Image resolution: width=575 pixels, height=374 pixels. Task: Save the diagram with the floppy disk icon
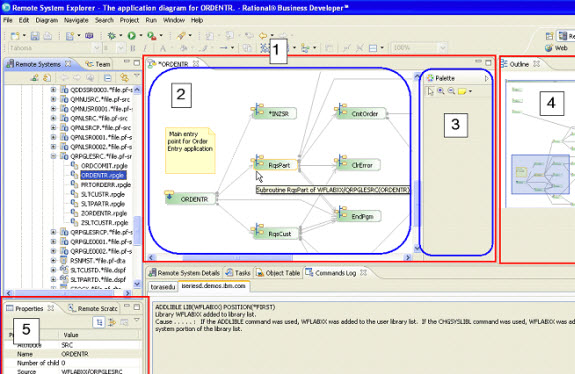coord(35,36)
